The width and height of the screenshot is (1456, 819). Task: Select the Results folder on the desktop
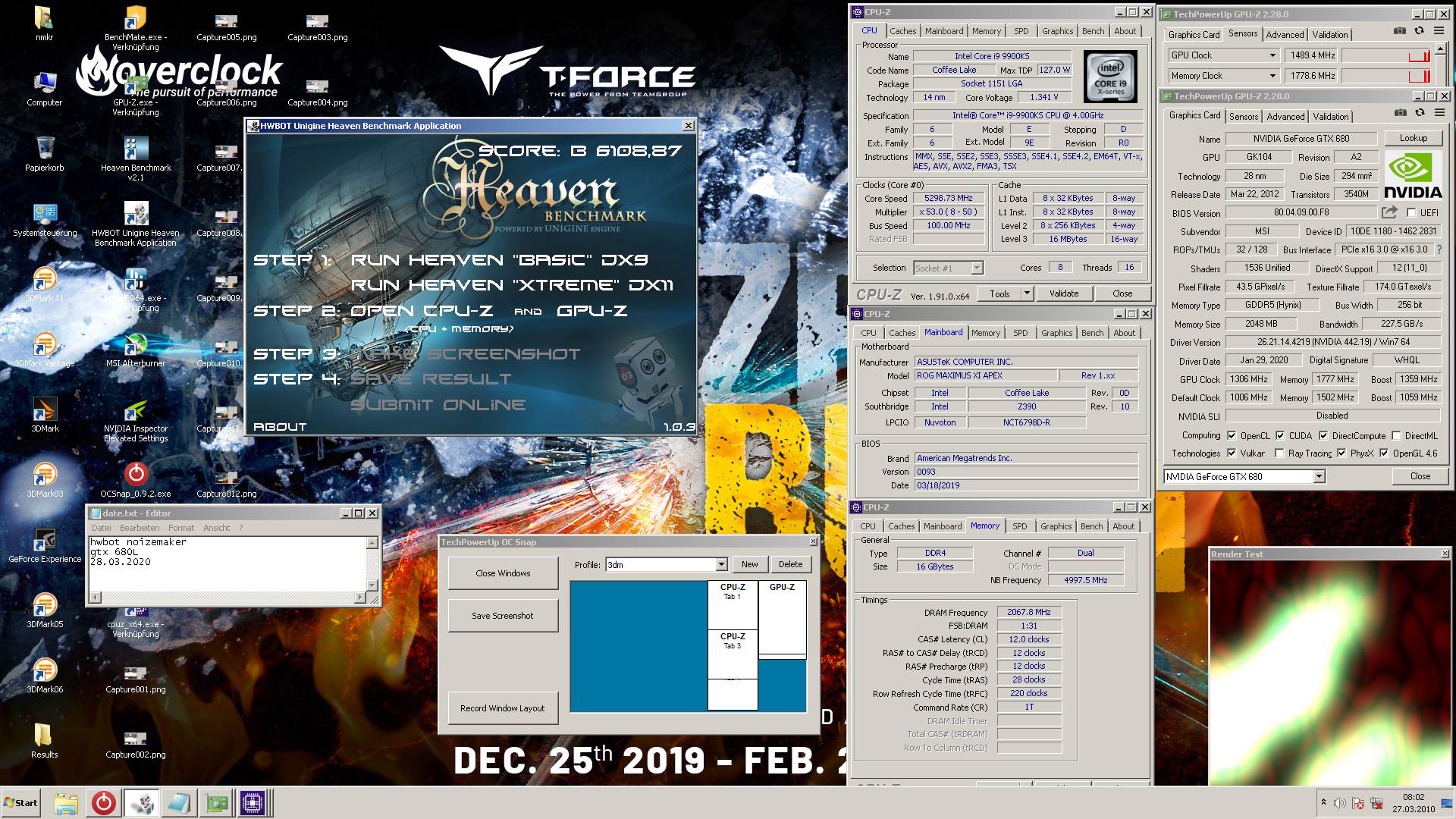tap(45, 741)
